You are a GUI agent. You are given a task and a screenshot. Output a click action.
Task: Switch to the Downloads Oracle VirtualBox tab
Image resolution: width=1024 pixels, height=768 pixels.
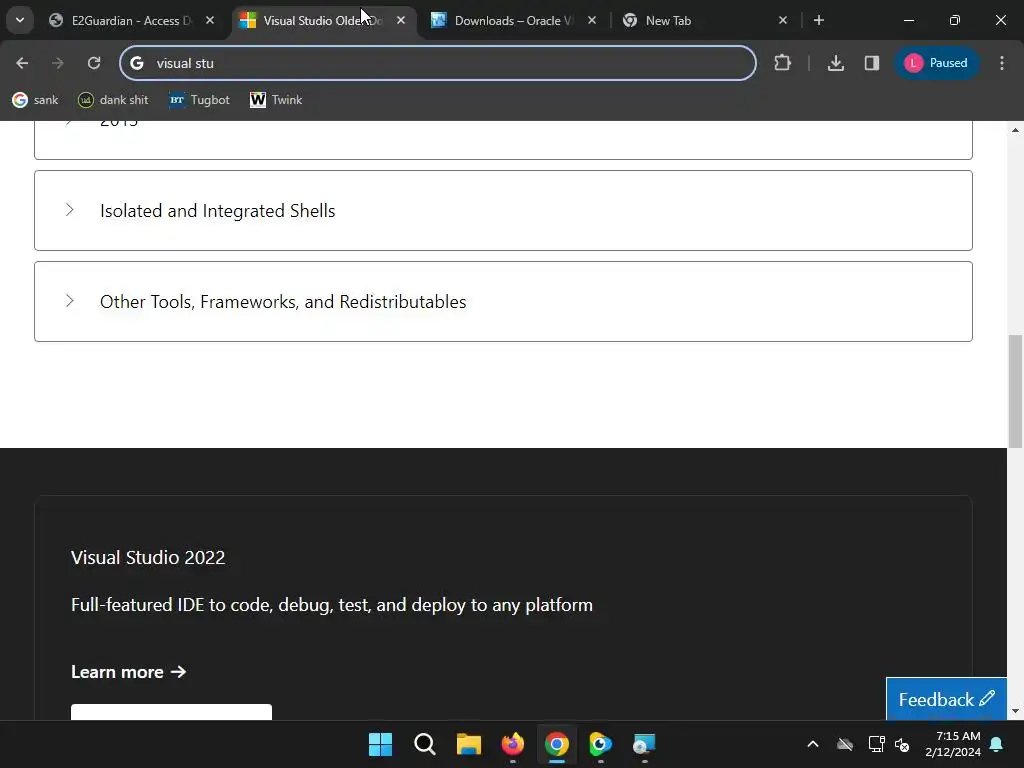tap(513, 20)
